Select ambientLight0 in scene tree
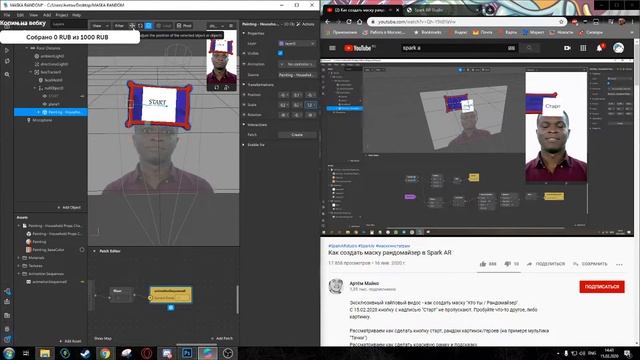 pyautogui.click(x=52, y=56)
